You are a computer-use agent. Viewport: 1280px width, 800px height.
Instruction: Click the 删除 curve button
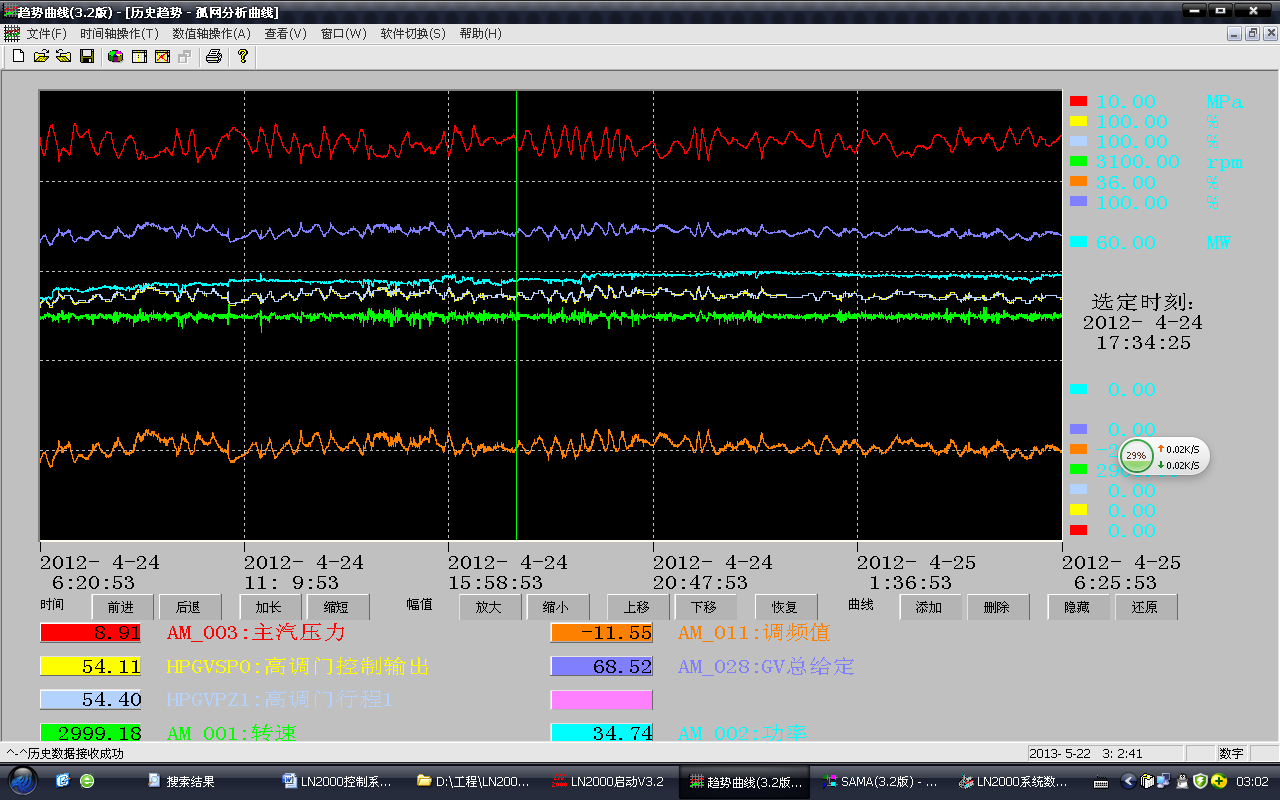[998, 607]
